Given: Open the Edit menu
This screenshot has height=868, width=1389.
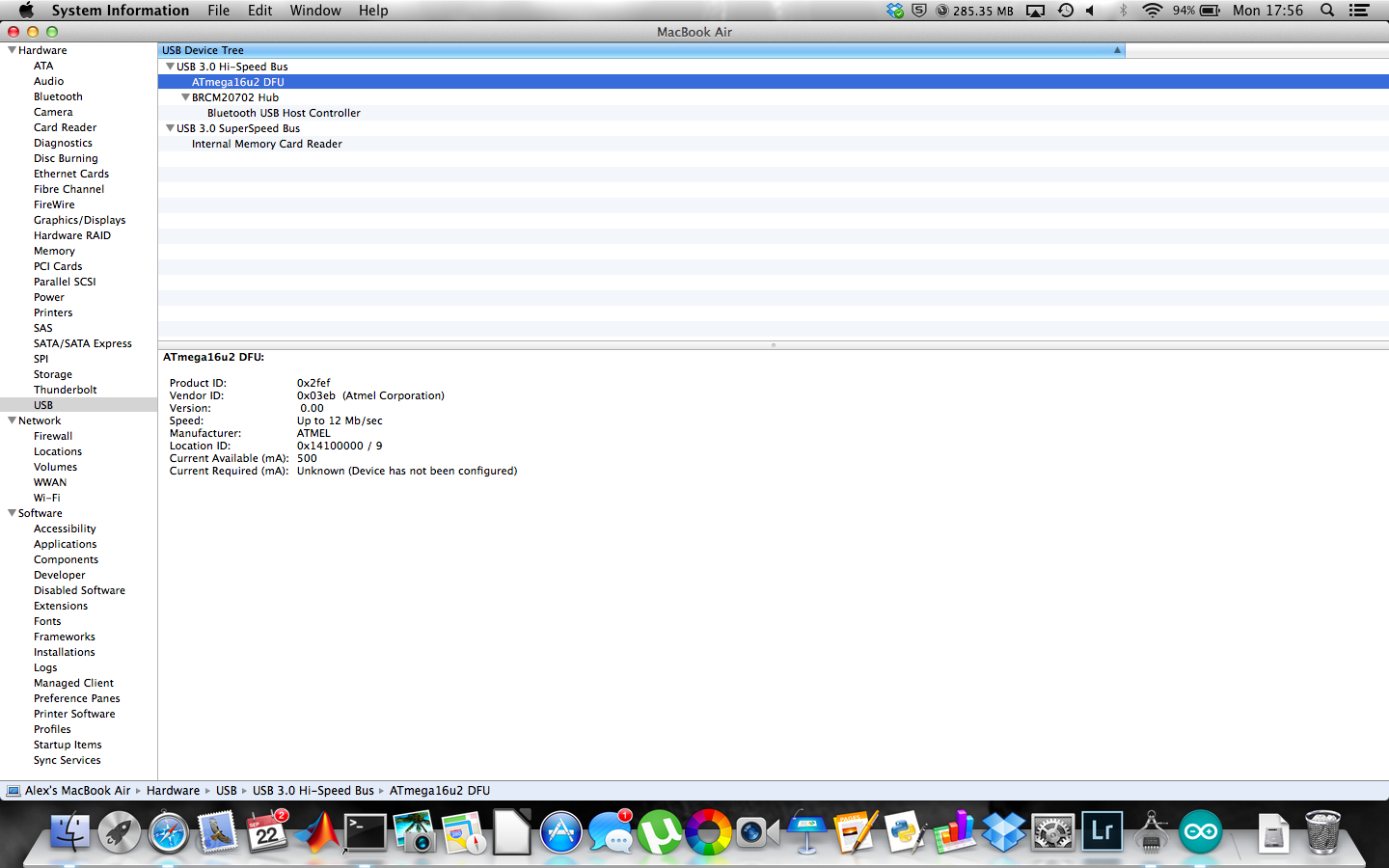Looking at the screenshot, I should (259, 11).
